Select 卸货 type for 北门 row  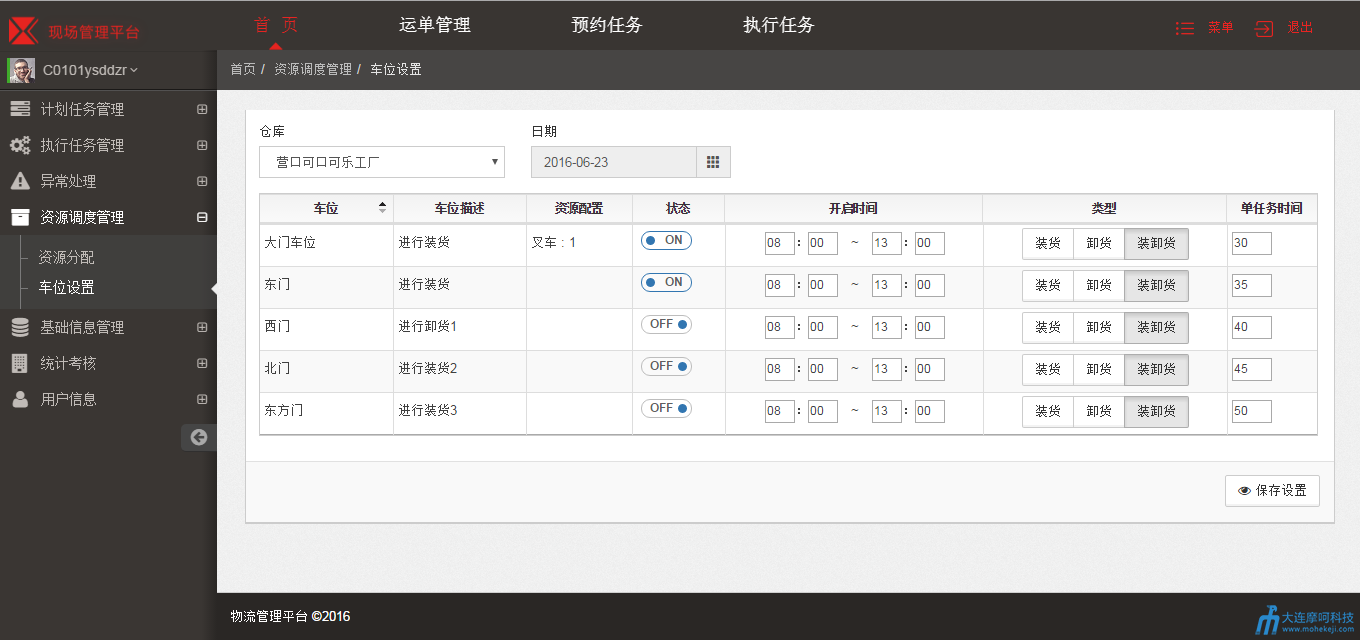[1099, 369]
